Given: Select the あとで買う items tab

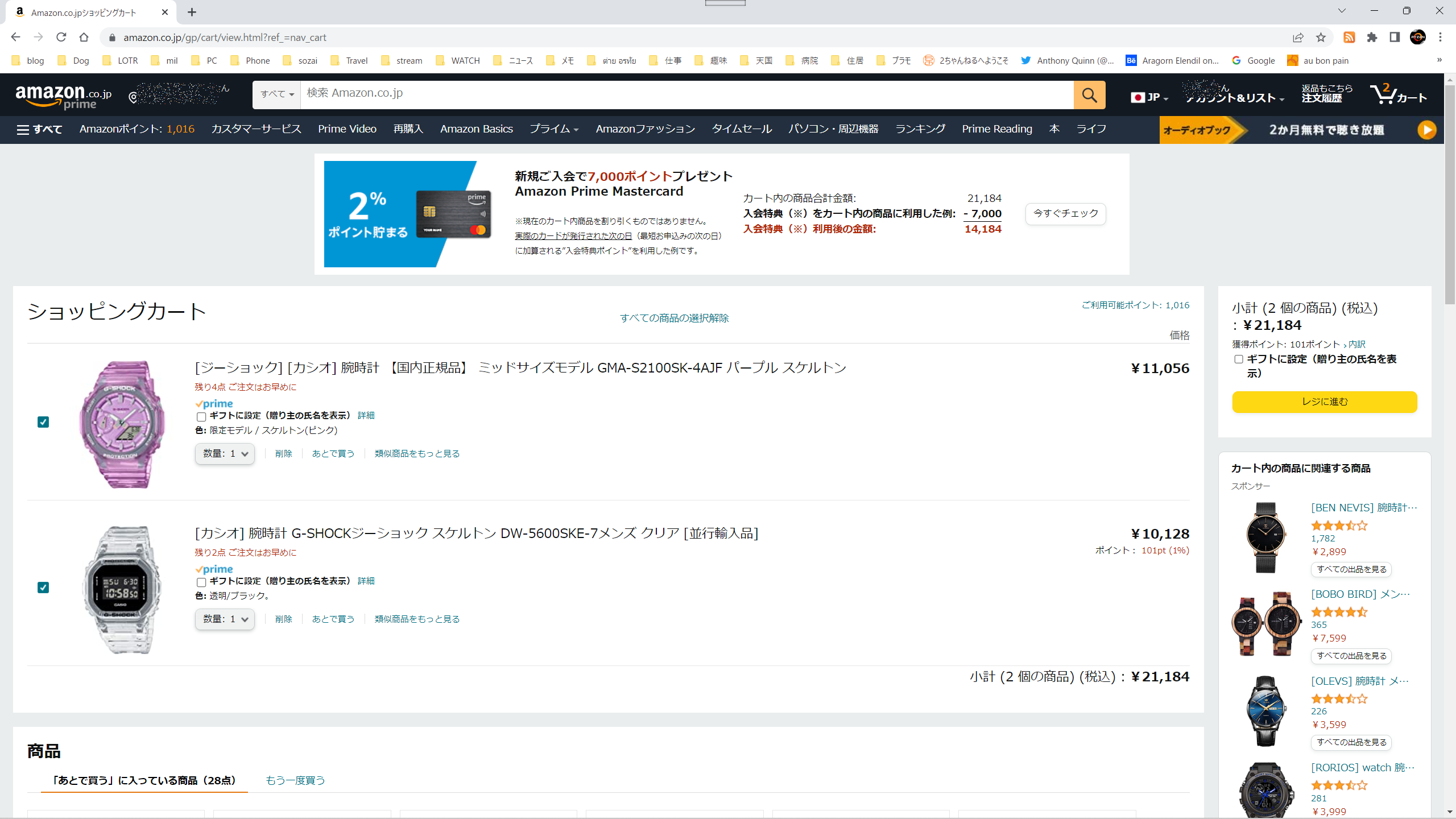Looking at the screenshot, I should point(144,780).
